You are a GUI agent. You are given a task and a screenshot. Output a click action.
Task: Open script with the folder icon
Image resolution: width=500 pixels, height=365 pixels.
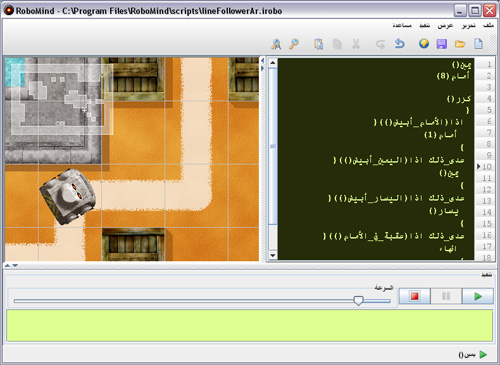click(460, 44)
